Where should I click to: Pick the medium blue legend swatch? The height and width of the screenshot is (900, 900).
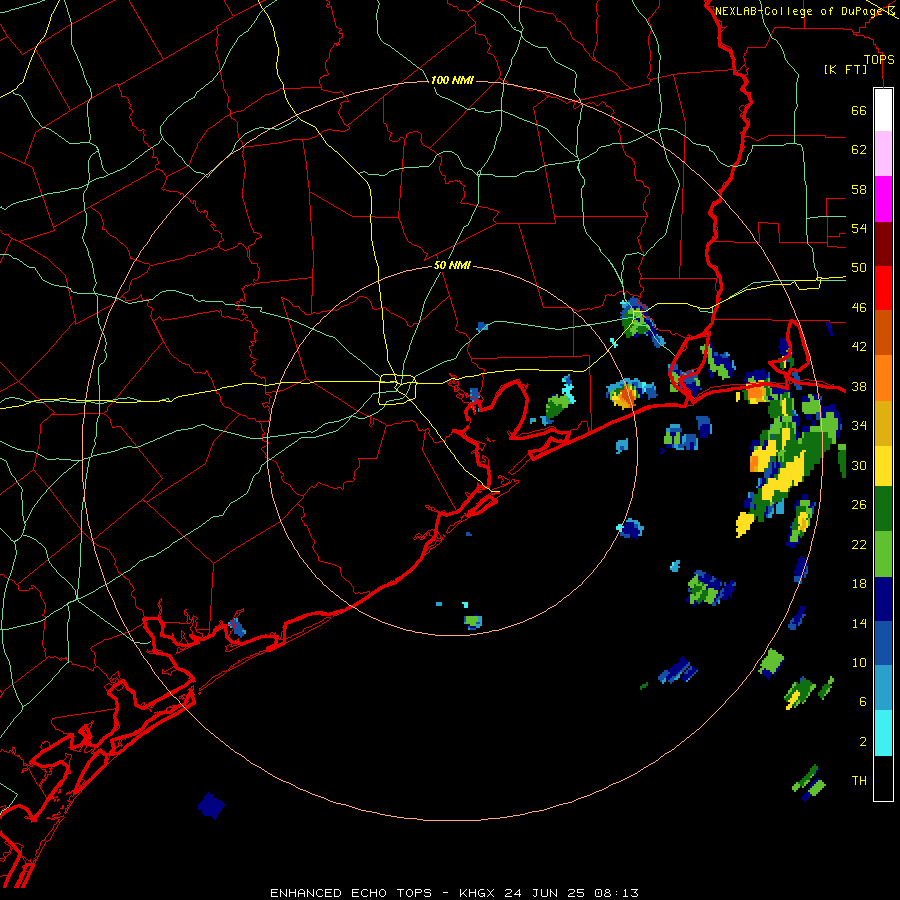tap(883, 643)
